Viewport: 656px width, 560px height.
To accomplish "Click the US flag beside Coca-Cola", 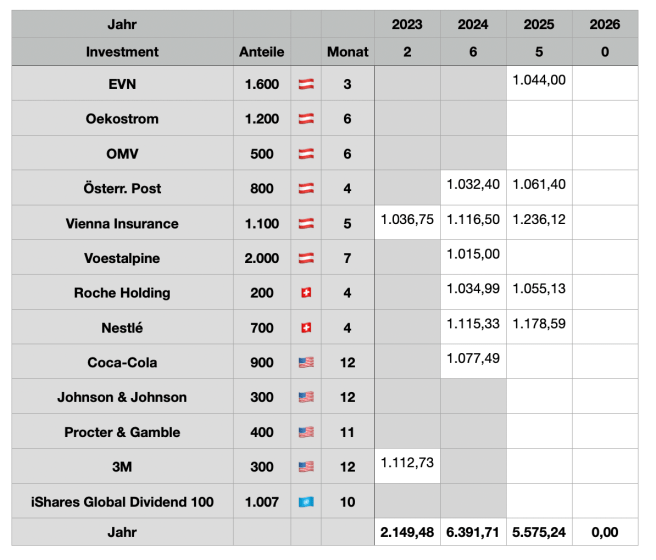I will pos(306,363).
